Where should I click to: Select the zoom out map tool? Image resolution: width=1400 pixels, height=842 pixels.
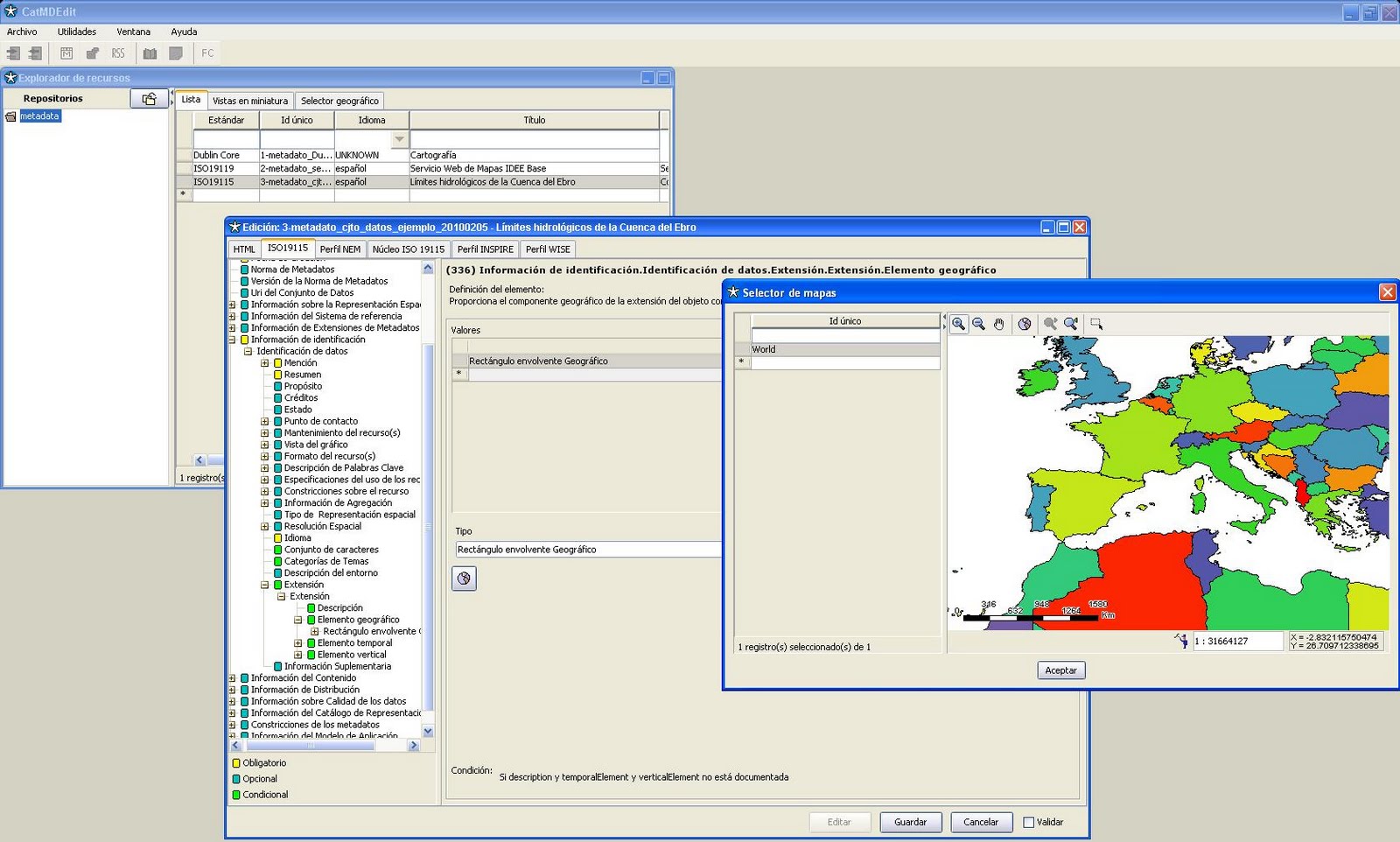coord(979,324)
